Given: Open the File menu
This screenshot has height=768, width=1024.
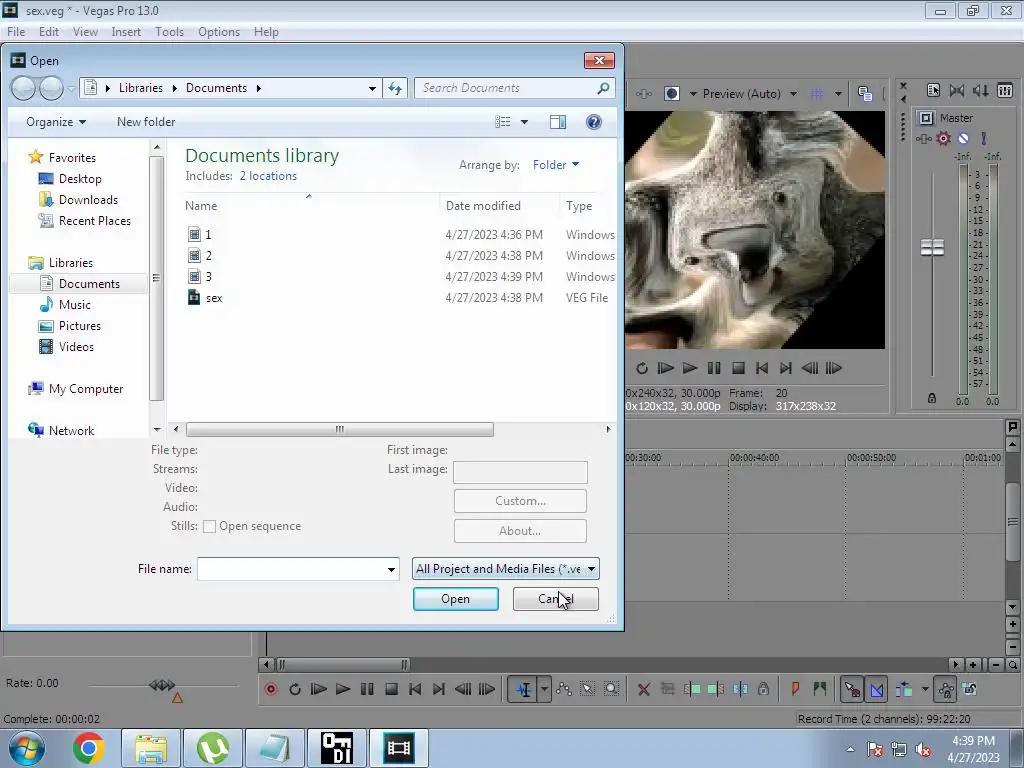Looking at the screenshot, I should click(x=16, y=32).
